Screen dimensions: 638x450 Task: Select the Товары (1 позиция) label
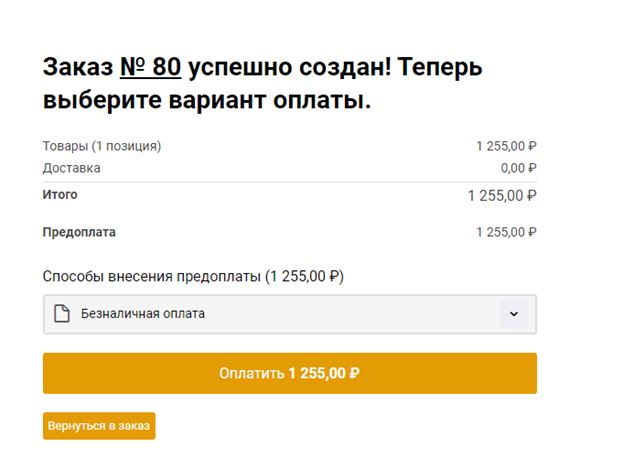tap(102, 146)
